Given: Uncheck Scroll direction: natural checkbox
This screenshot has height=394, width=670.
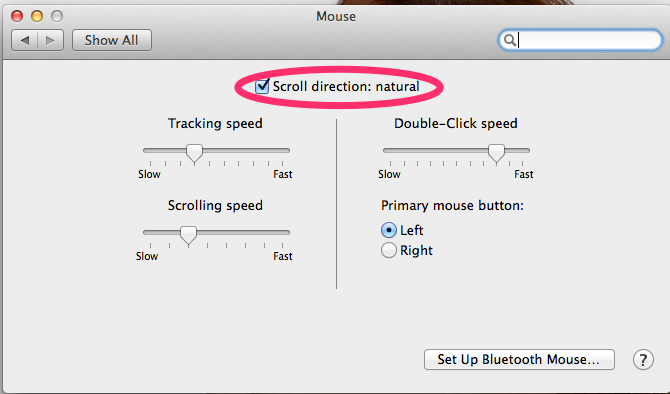Looking at the screenshot, I should pyautogui.click(x=262, y=86).
